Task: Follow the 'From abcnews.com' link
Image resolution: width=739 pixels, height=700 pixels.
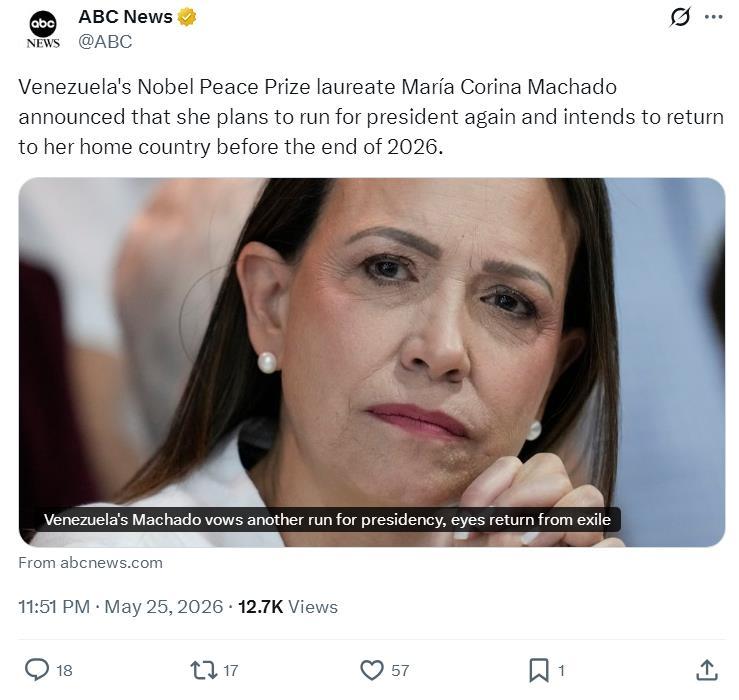Action: pyautogui.click(x=90, y=563)
